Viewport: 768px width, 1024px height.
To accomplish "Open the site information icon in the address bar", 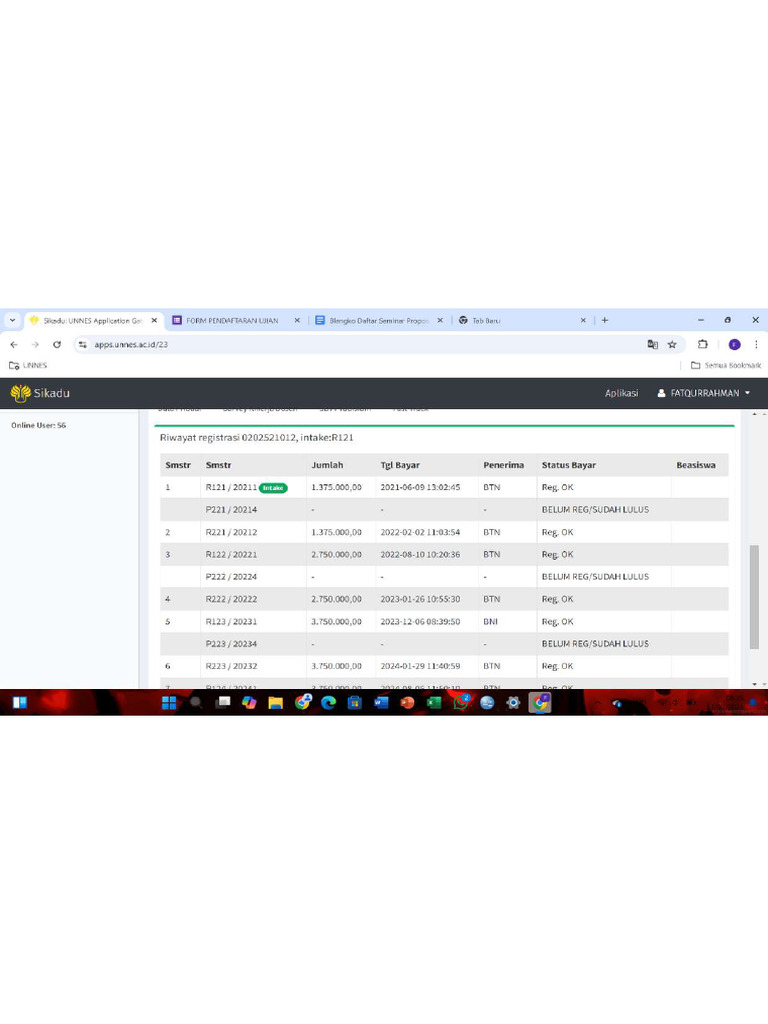I will (82, 344).
